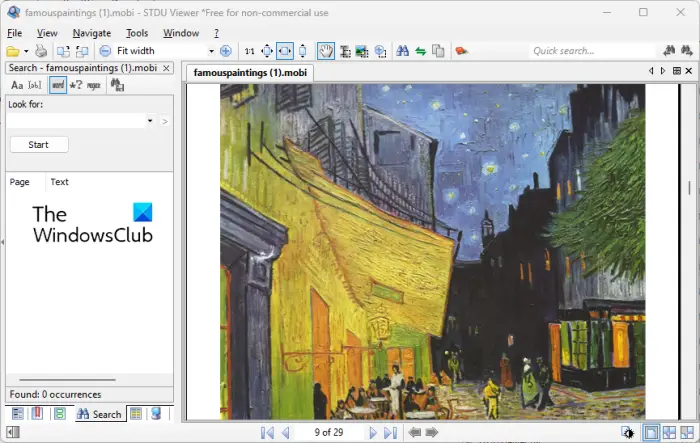Find next with the last quick search binoculars
The height and width of the screenshot is (443, 700).
687,51
